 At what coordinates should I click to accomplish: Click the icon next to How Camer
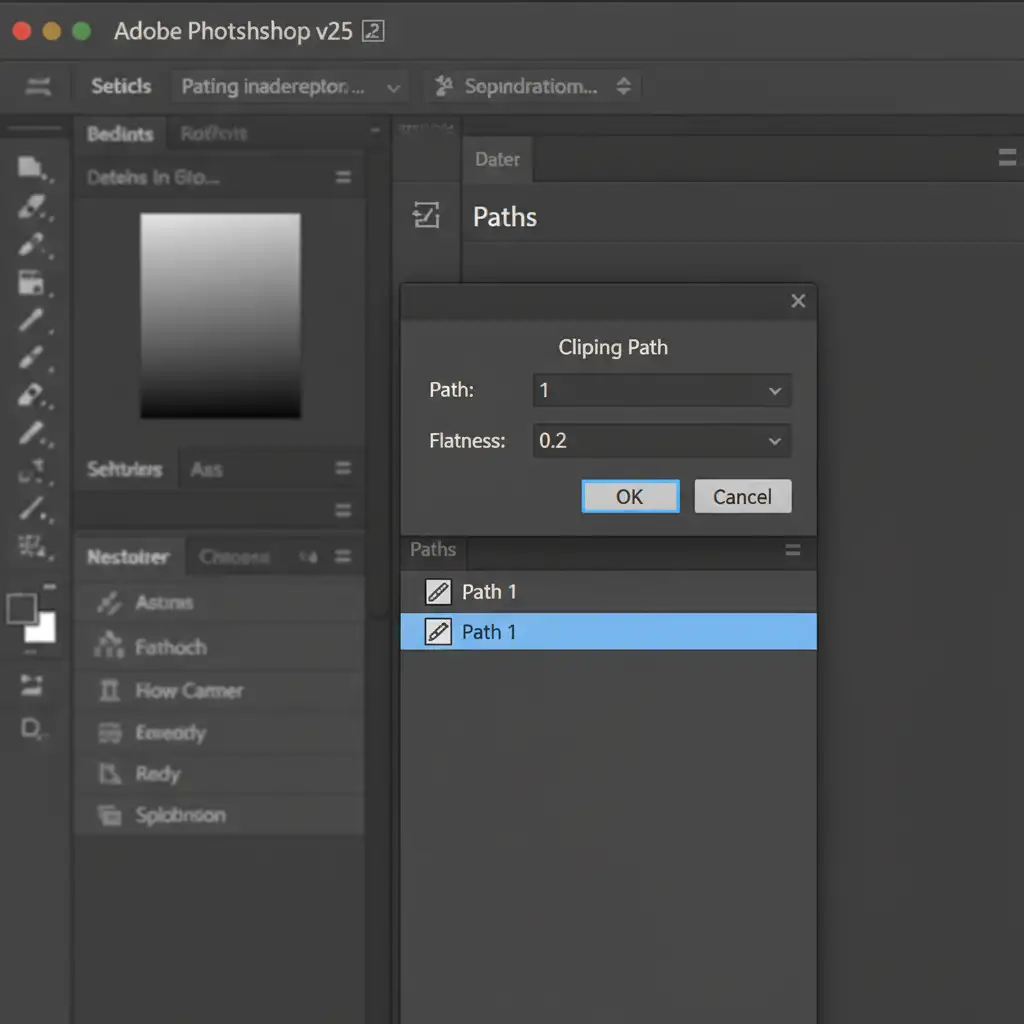pyautogui.click(x=108, y=690)
